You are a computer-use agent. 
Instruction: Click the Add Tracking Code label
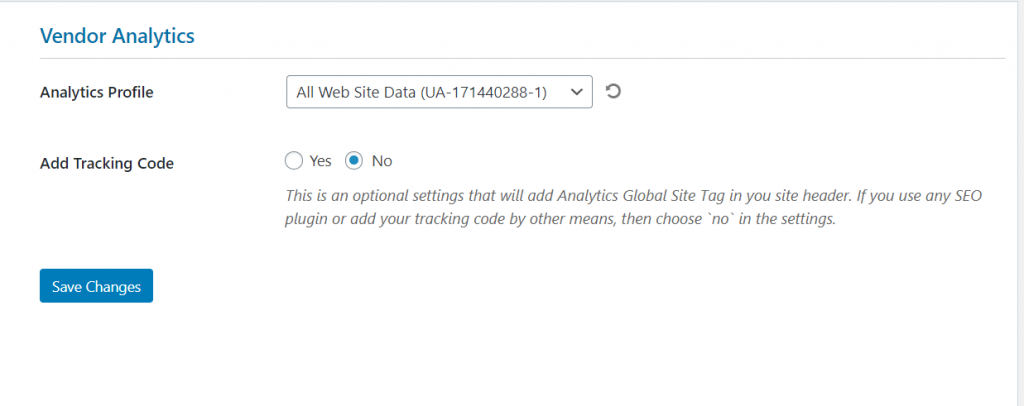pyautogui.click(x=106, y=164)
